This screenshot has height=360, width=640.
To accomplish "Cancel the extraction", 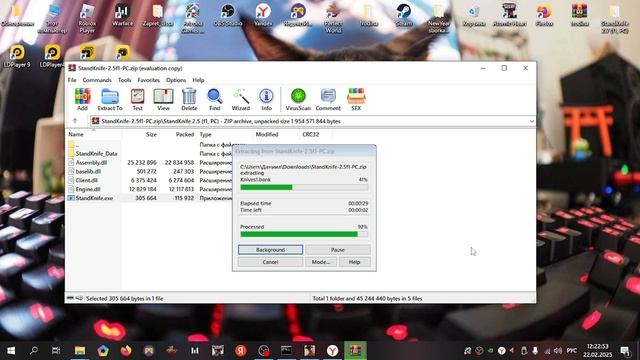I will 270,262.
